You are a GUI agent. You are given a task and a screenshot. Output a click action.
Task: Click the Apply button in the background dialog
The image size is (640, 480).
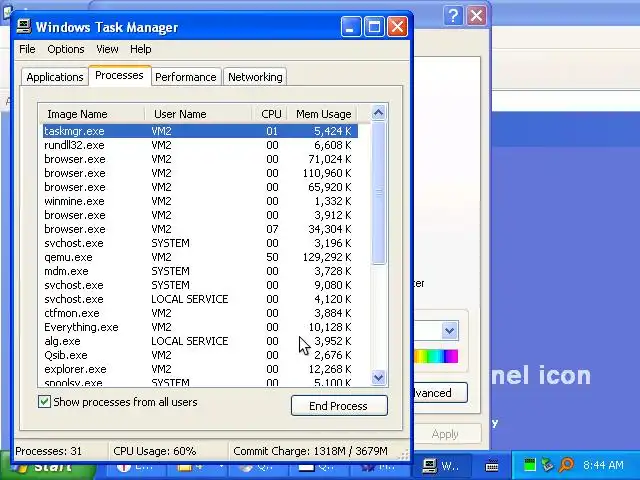(x=445, y=434)
